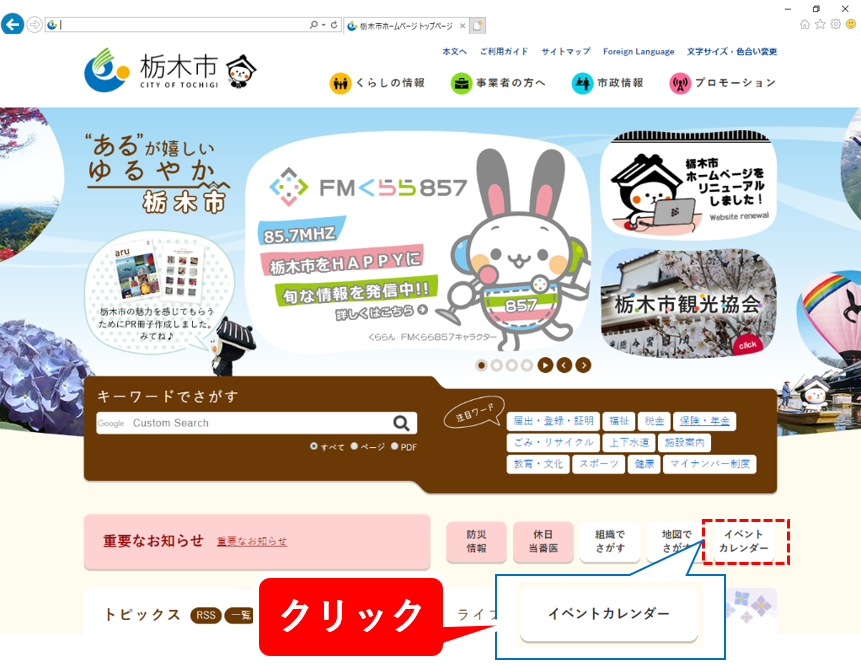Click the refresh icon in address bar
Viewport: 861px width, 669px height.
tap(334, 25)
